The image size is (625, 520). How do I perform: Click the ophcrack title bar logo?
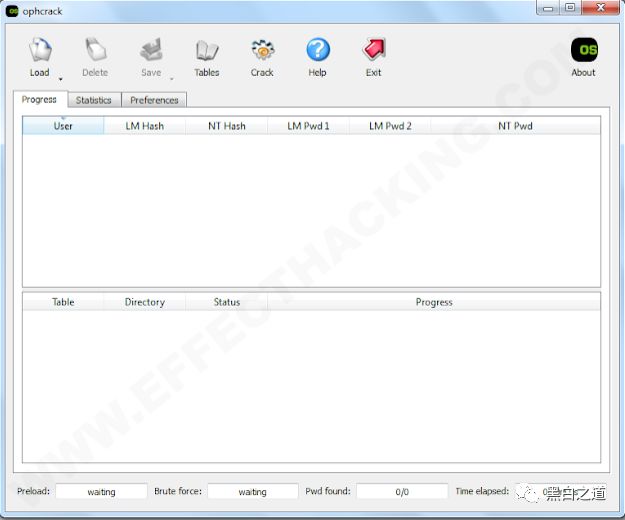click(12, 11)
